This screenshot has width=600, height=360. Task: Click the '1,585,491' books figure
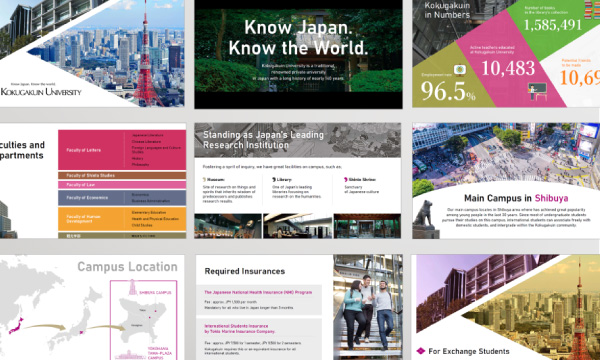[x=553, y=25]
